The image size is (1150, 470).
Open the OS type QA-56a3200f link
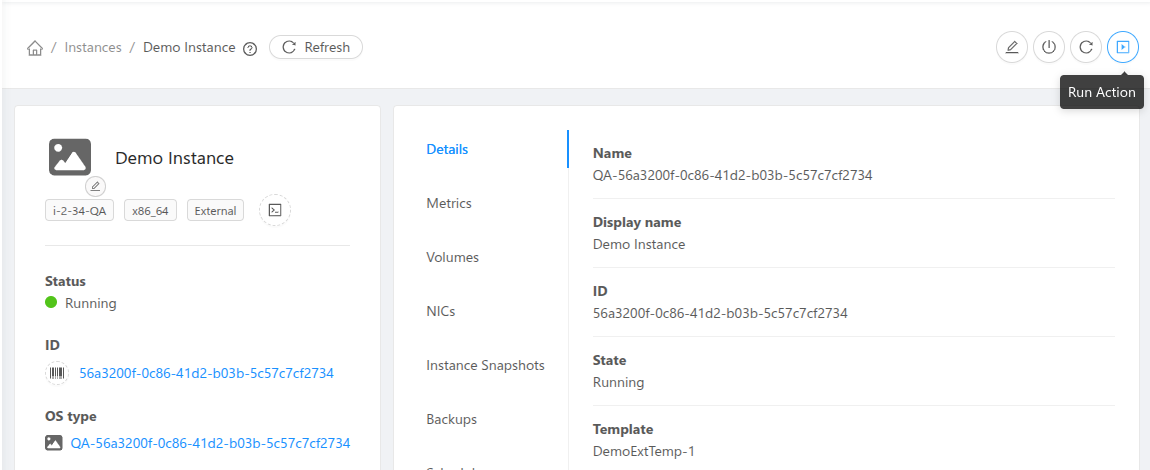210,443
